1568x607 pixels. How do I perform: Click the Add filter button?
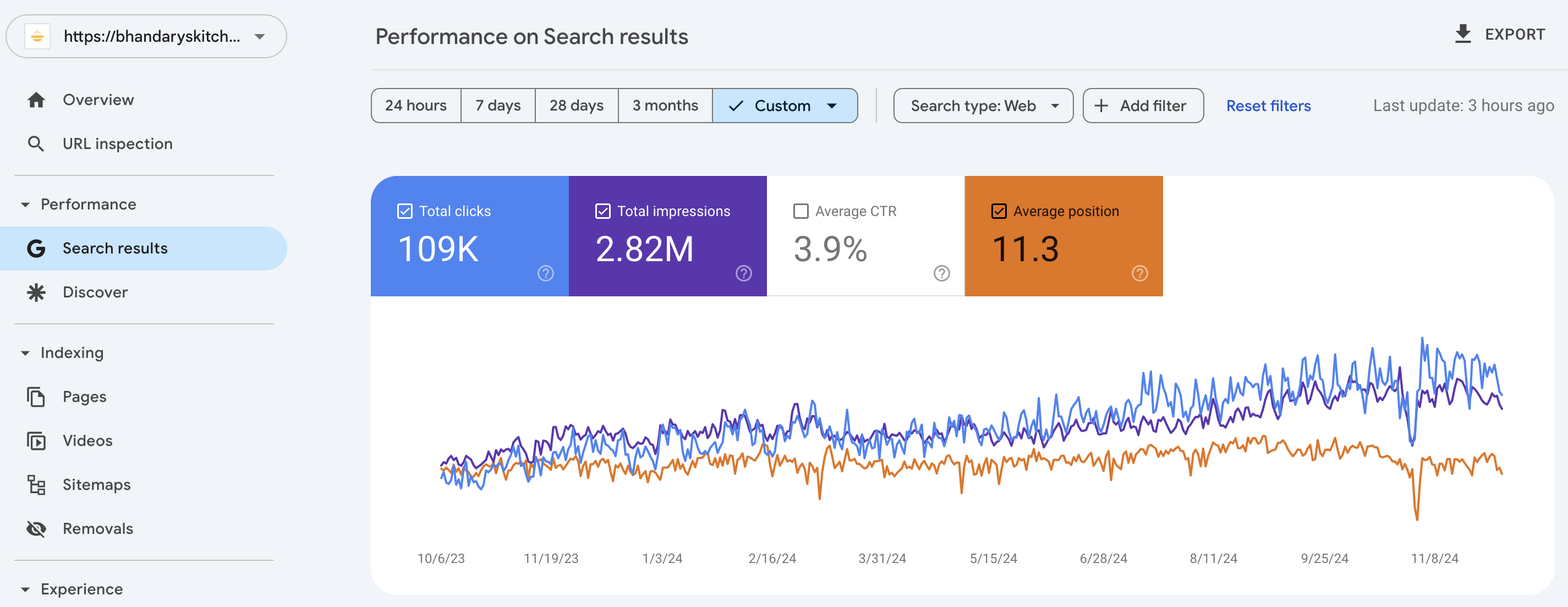click(x=1143, y=106)
